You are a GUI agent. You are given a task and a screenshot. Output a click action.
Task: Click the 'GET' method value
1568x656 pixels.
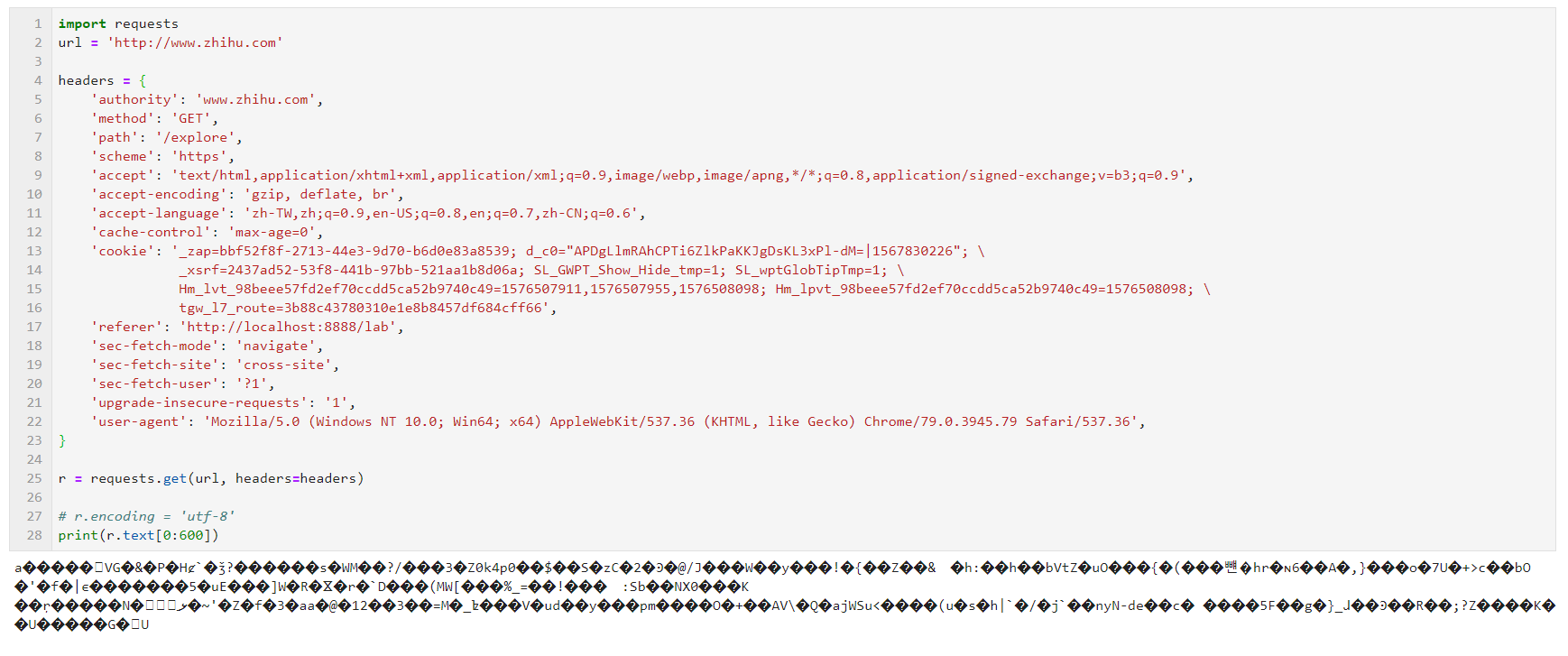(190, 118)
